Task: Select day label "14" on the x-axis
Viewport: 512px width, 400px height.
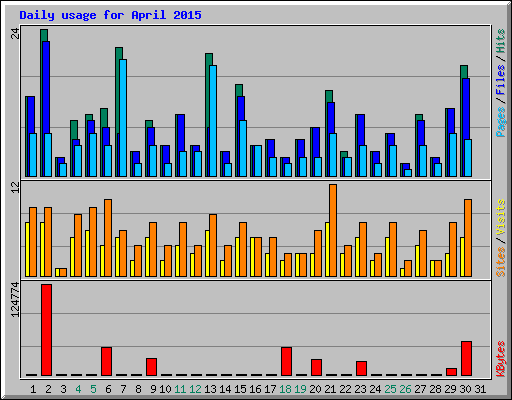Action: tap(225, 389)
